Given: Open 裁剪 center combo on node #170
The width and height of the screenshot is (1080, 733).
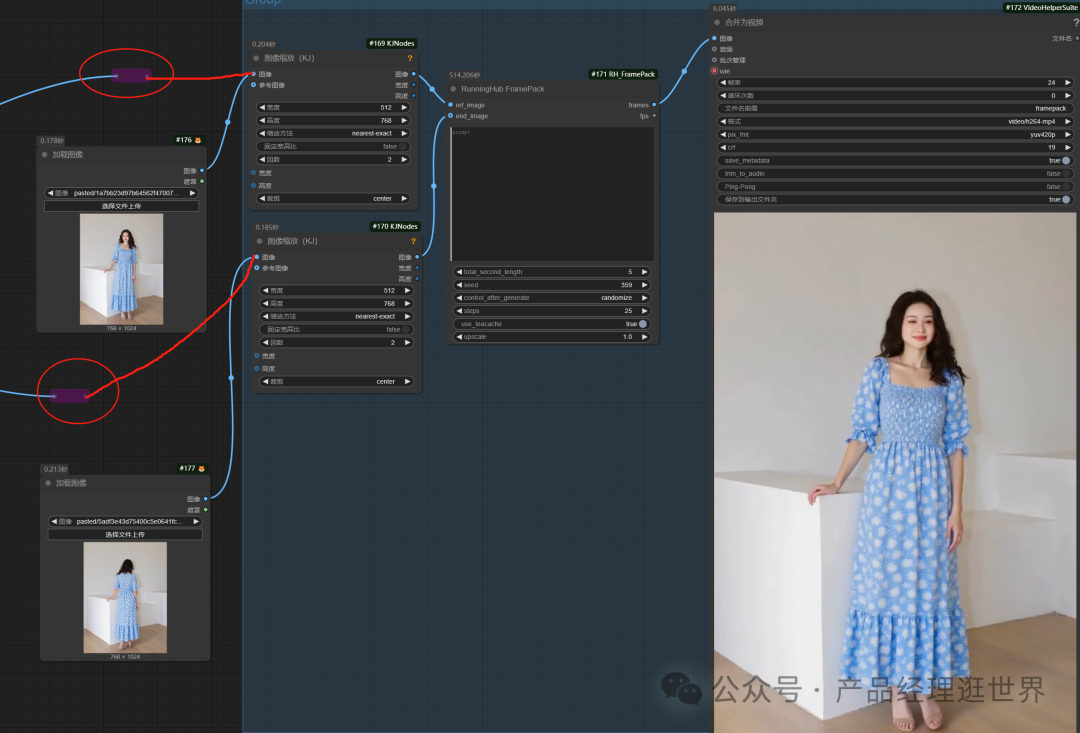Looking at the screenshot, I should (336, 382).
